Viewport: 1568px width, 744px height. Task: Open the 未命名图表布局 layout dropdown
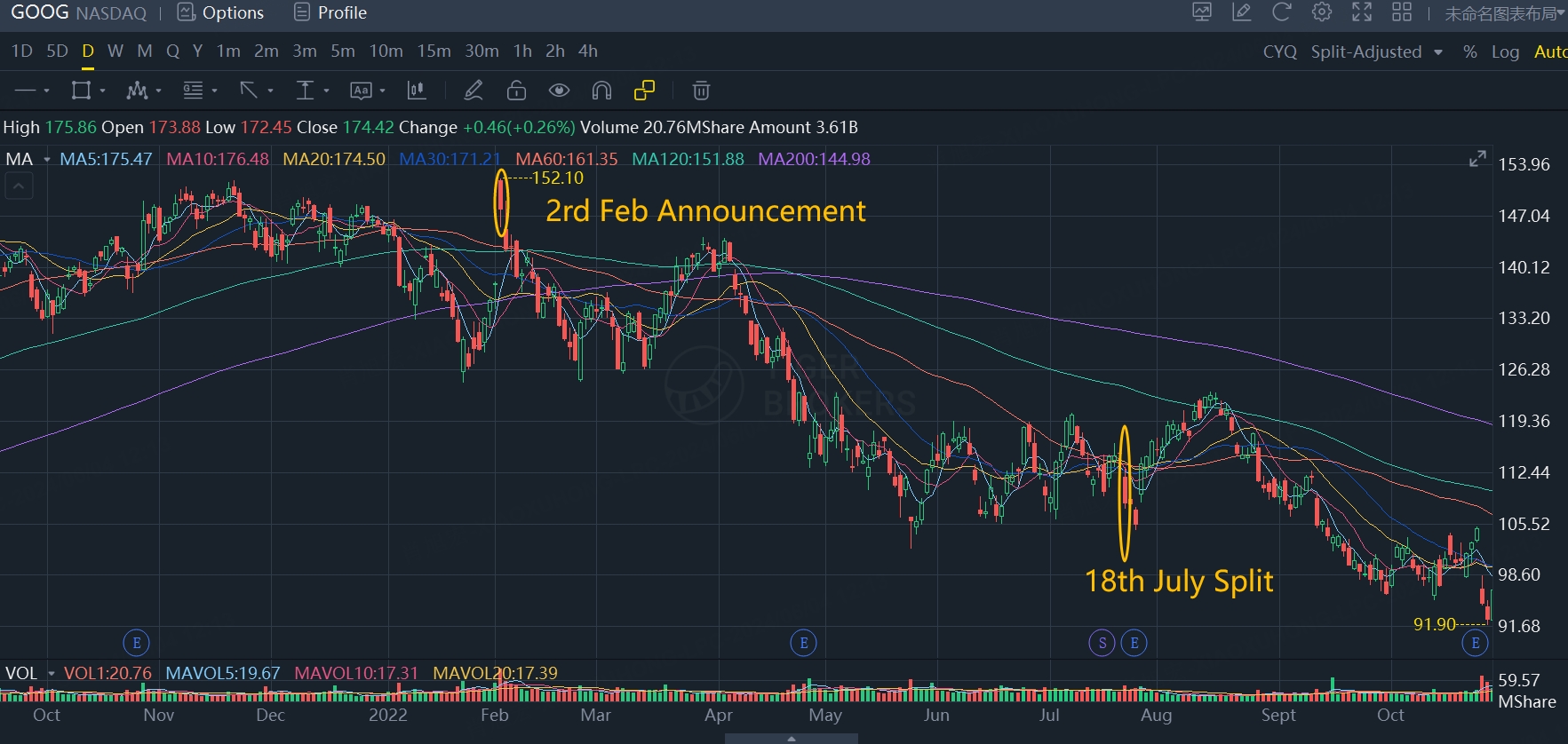[1504, 13]
